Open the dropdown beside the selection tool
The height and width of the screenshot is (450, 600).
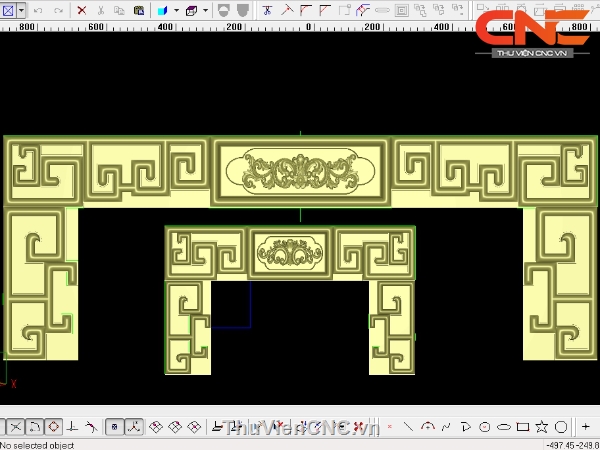click(19, 11)
